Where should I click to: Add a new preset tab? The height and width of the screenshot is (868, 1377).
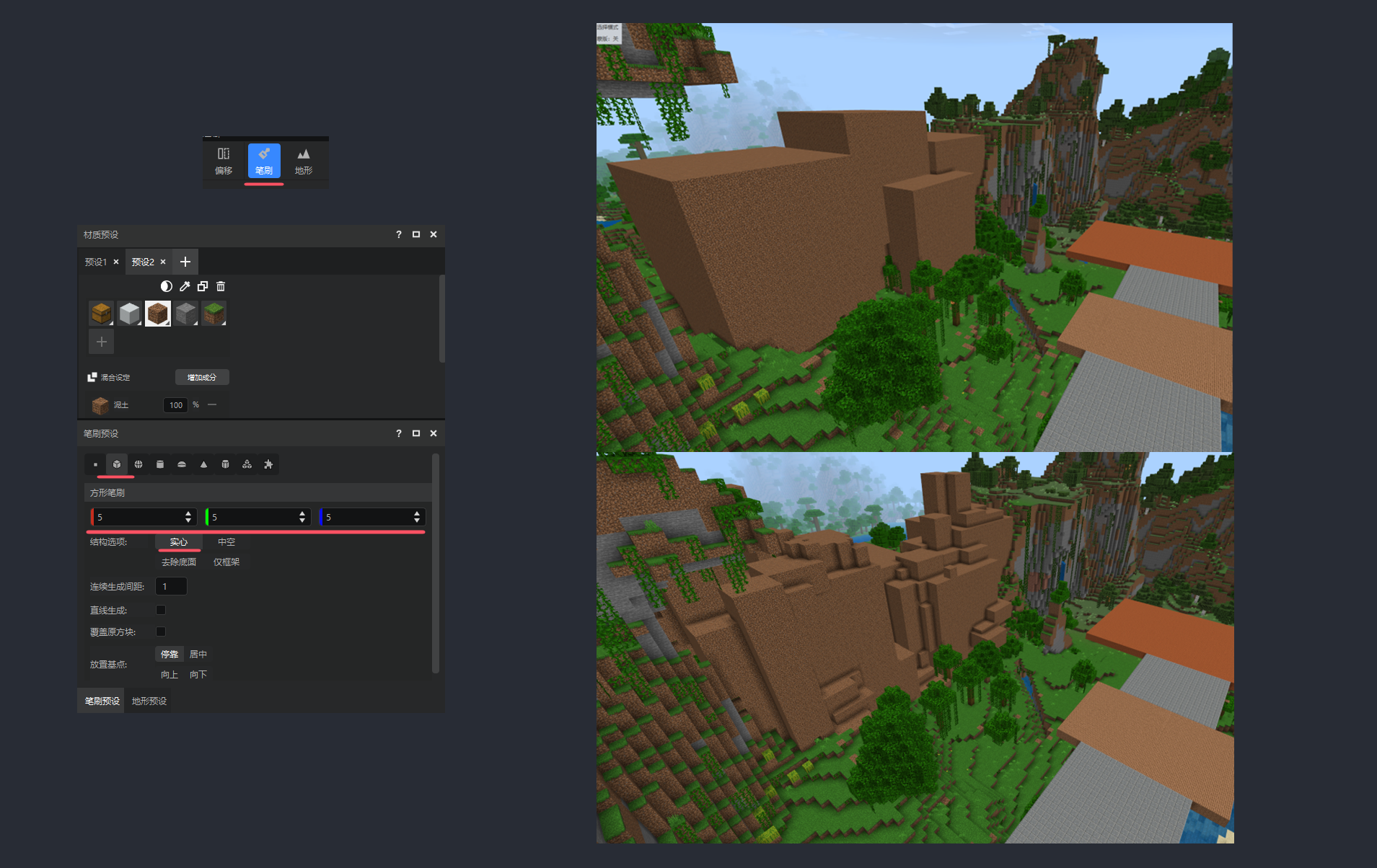[x=185, y=262]
